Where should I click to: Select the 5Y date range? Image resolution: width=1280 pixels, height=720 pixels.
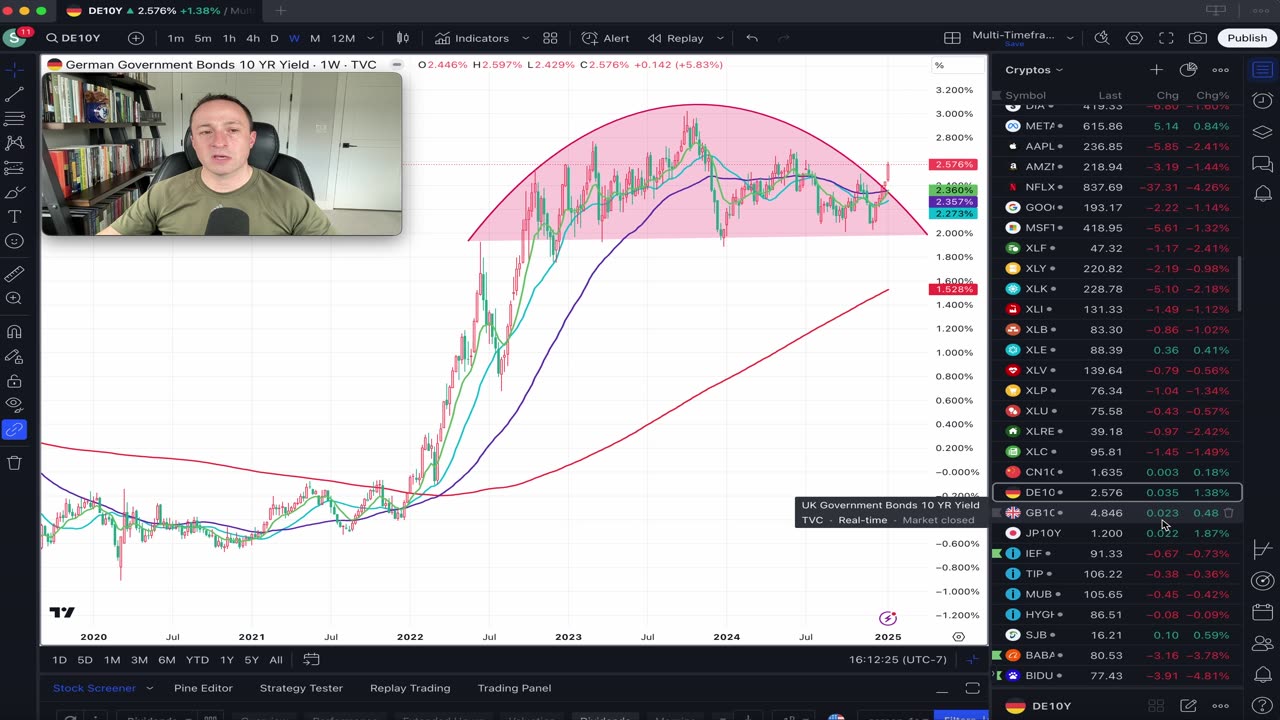tap(252, 660)
